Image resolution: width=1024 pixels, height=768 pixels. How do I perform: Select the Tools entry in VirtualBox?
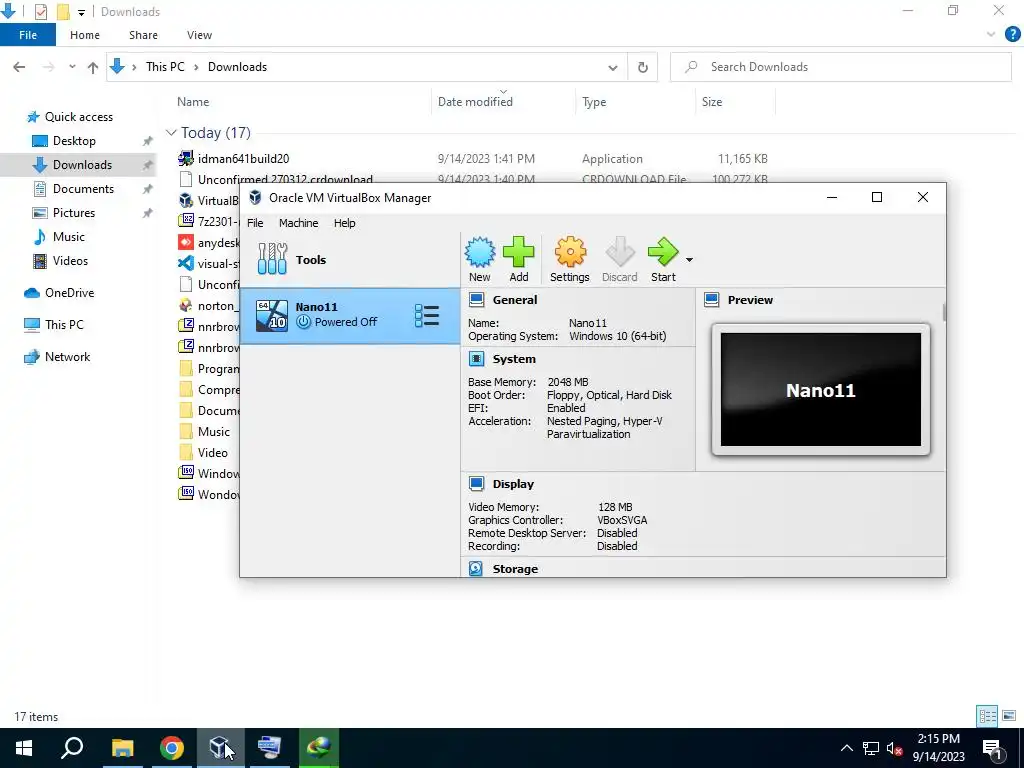click(x=349, y=259)
